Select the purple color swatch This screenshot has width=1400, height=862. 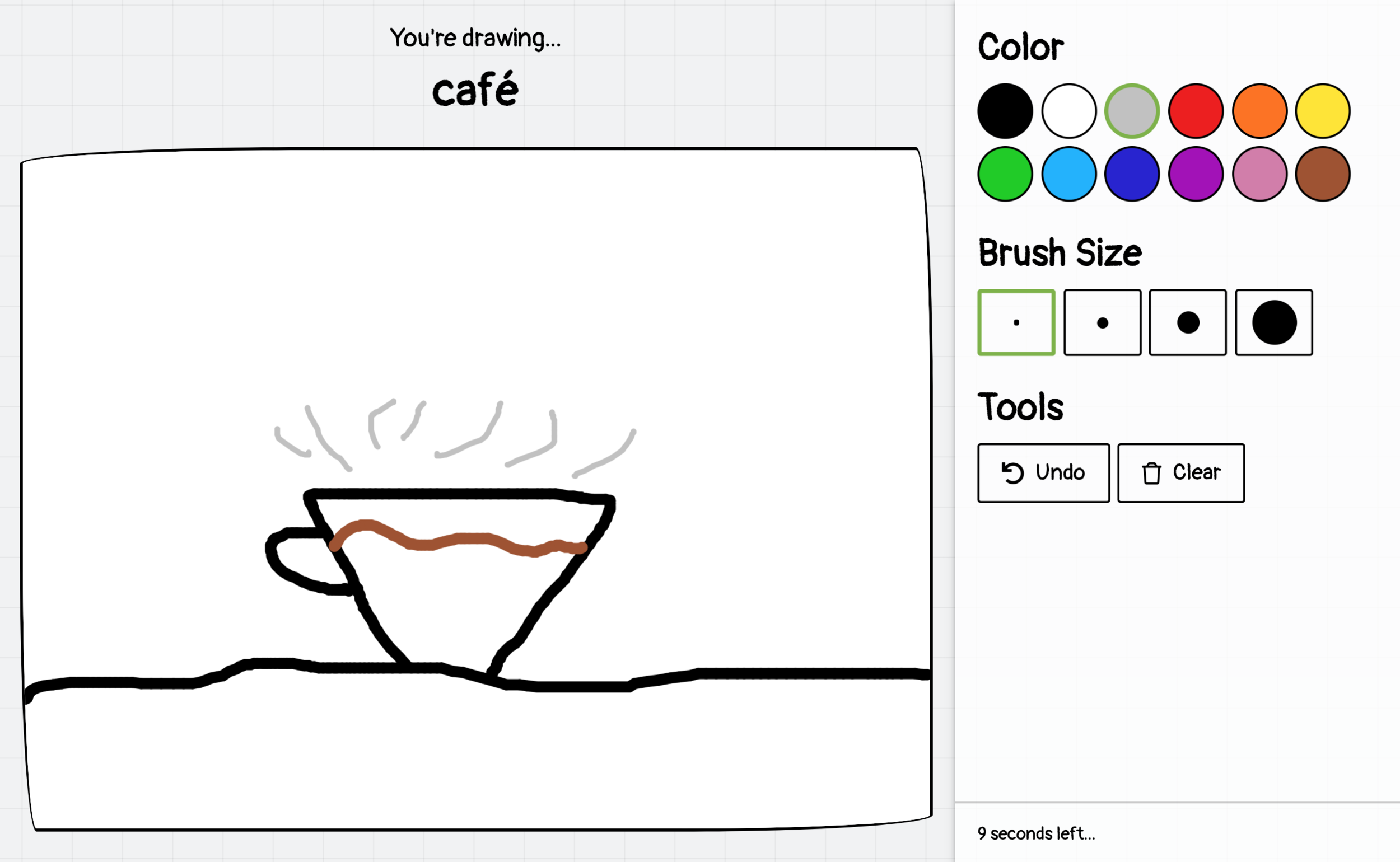pos(1198,171)
